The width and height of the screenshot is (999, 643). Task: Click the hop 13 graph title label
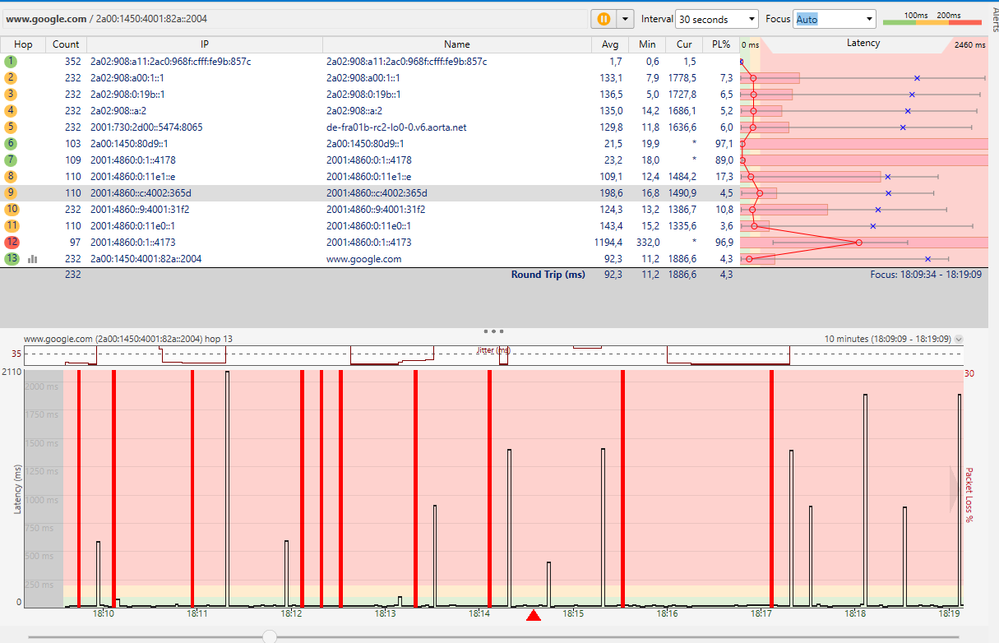tap(128, 339)
